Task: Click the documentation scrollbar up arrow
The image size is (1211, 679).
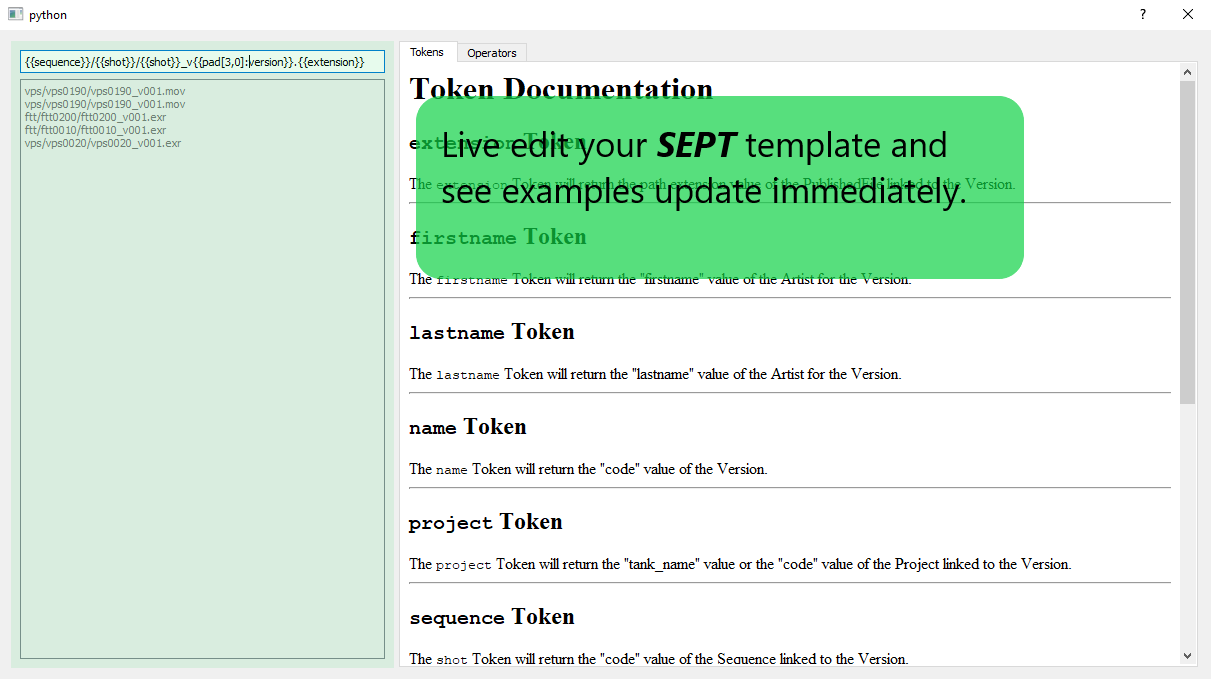Action: pos(1188,72)
